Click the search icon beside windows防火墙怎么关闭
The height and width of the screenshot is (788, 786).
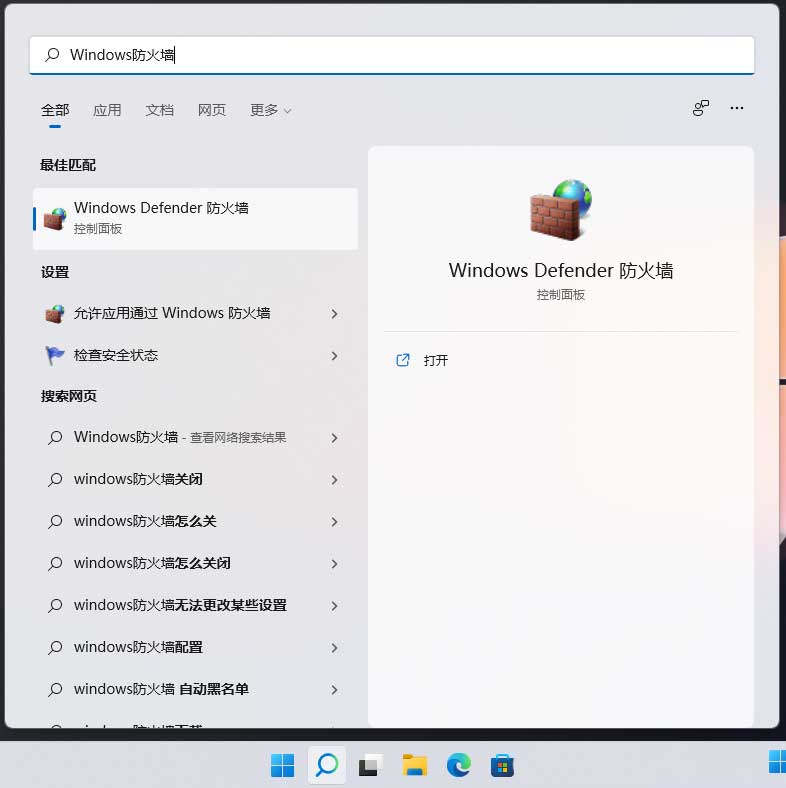(x=55, y=564)
